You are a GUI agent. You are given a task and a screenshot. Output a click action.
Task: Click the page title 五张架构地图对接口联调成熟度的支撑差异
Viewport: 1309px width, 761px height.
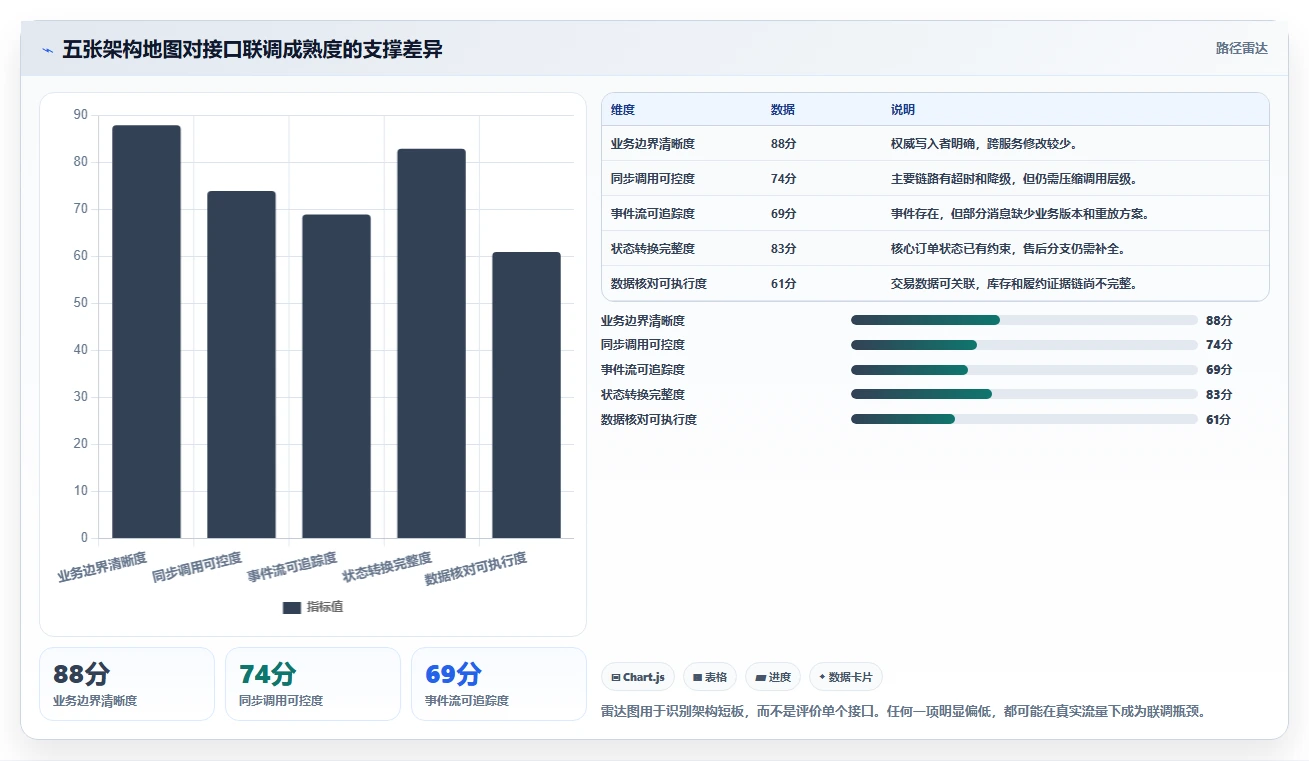252,49
